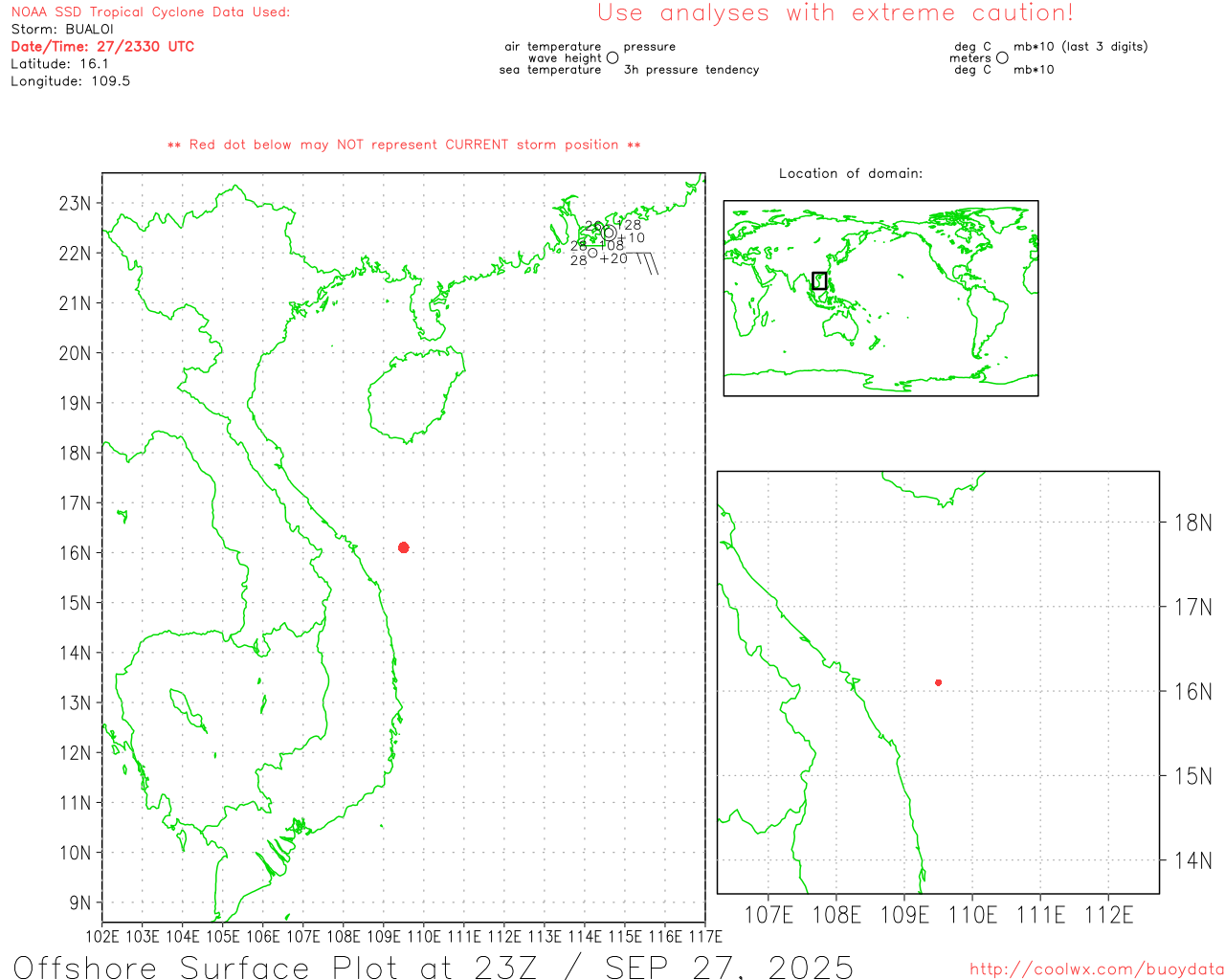Click the red storm dot on the zoomed inset map
Screen dimensions: 1225x980
click(938, 682)
